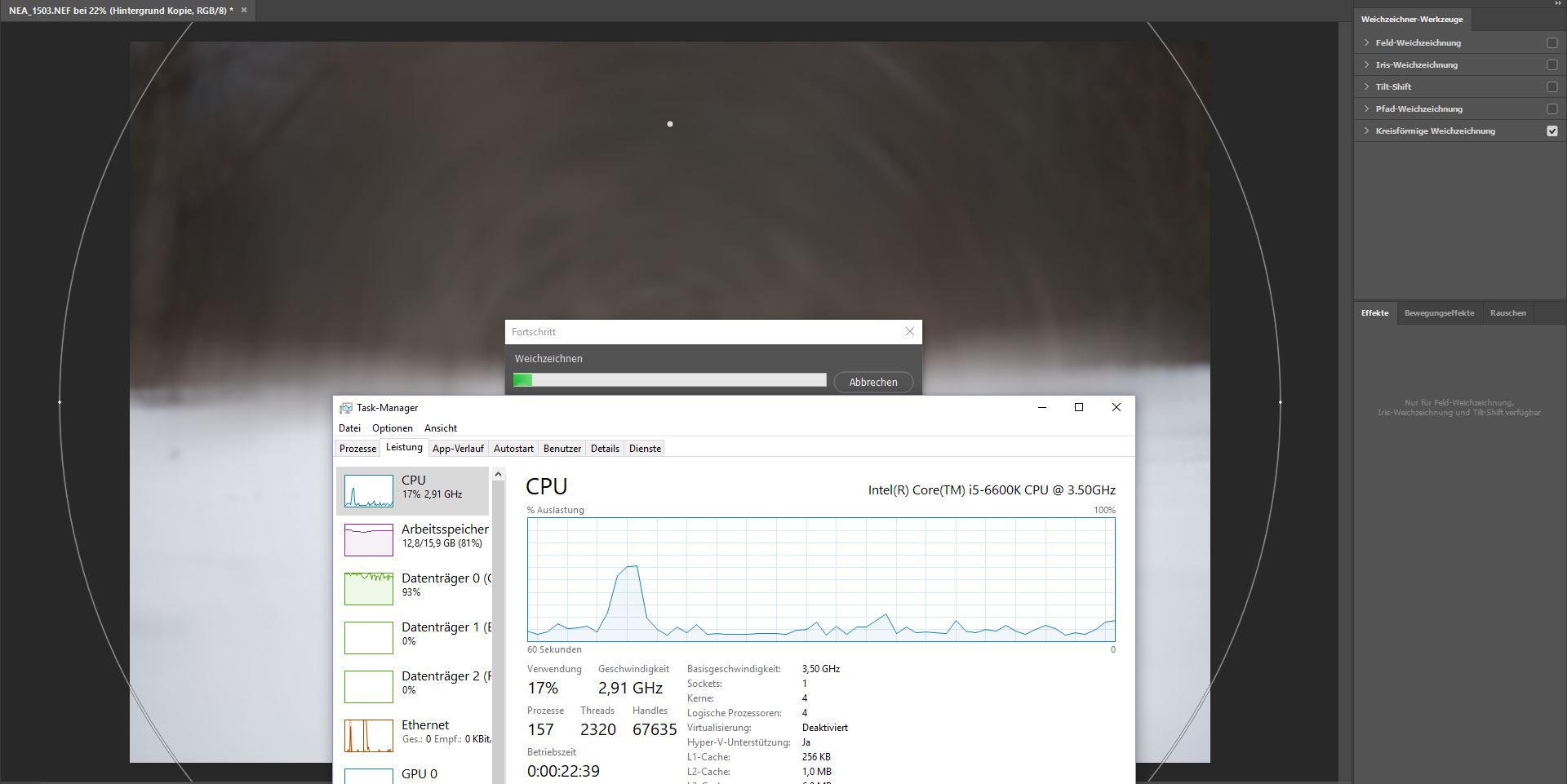This screenshot has height=784, width=1567.
Task: Expand the Feld-Weichzeichnung section
Action: [1366, 42]
